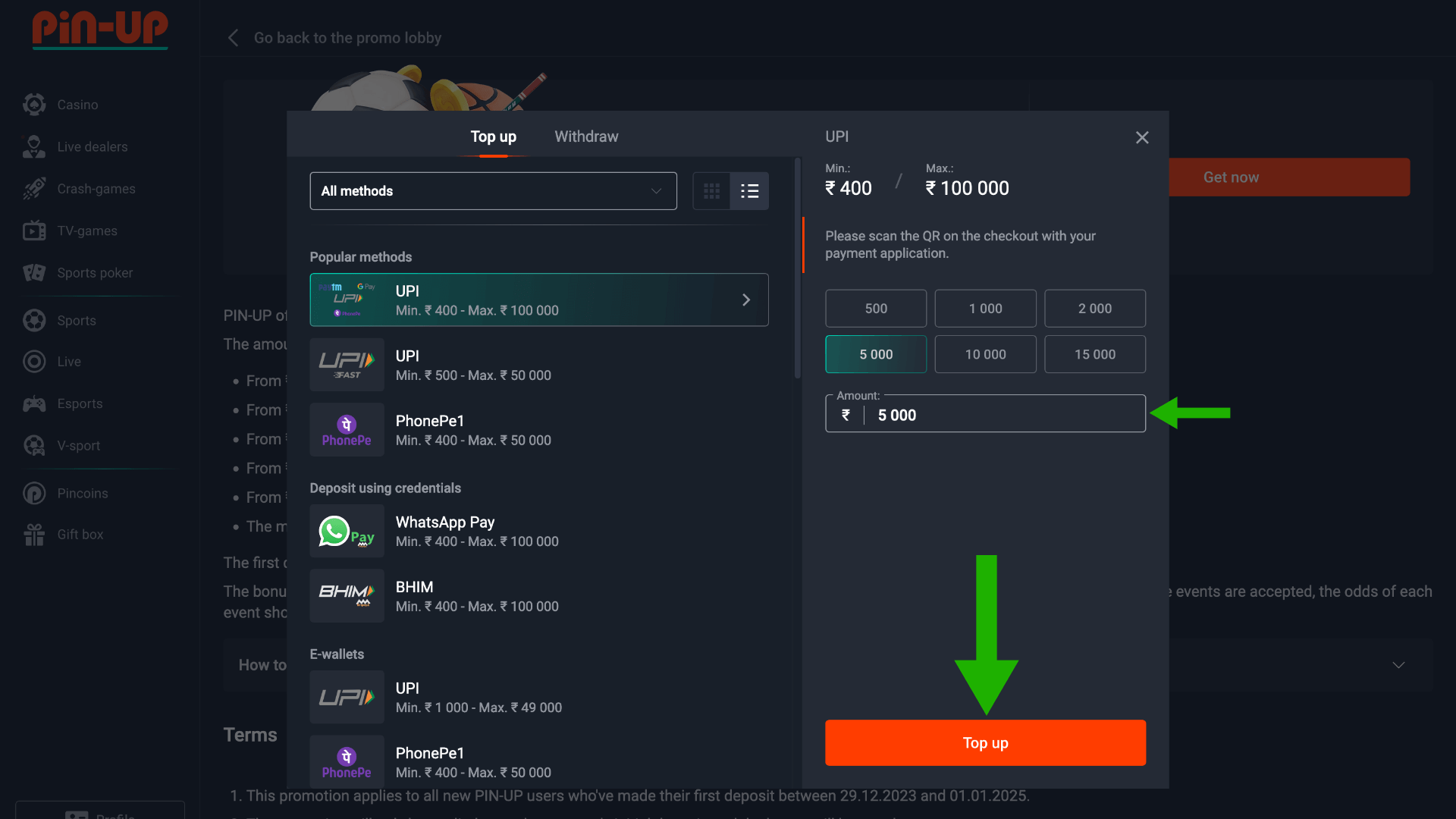Select the Gift box sidebar icon
Screen dimensions: 1456x819
(x=34, y=533)
